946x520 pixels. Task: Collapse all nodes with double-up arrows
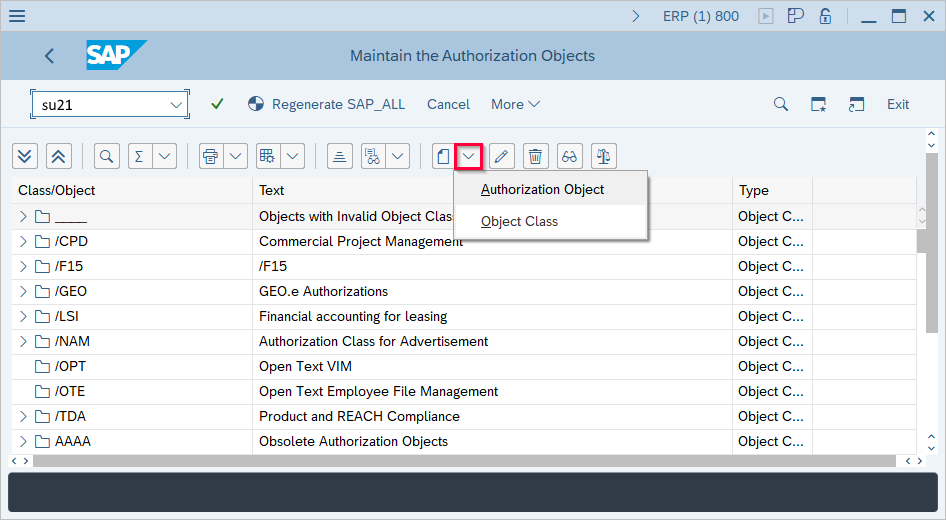pyautogui.click(x=59, y=156)
